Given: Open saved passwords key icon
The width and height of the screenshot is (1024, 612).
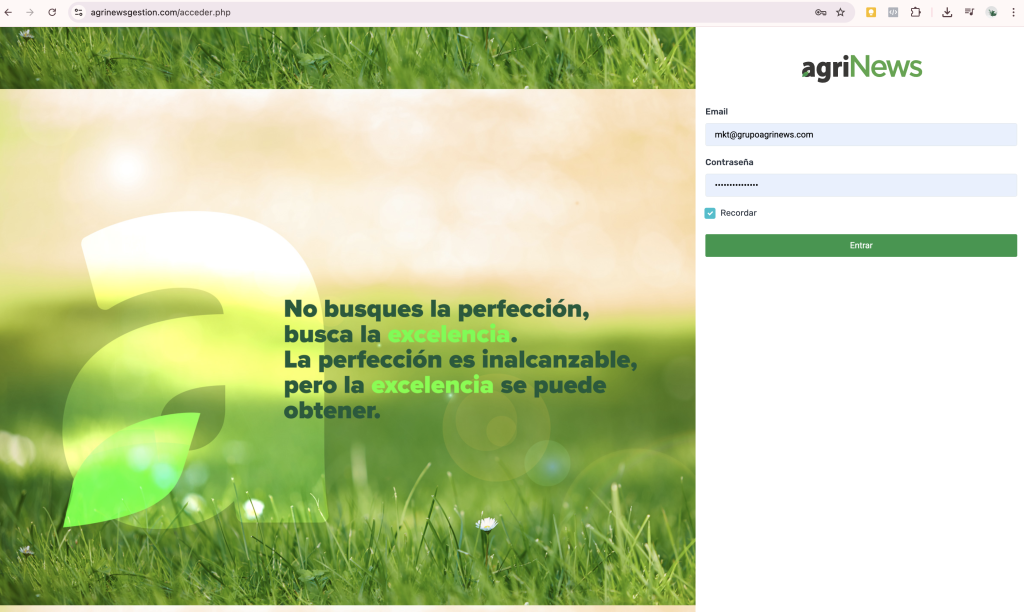Looking at the screenshot, I should [820, 12].
